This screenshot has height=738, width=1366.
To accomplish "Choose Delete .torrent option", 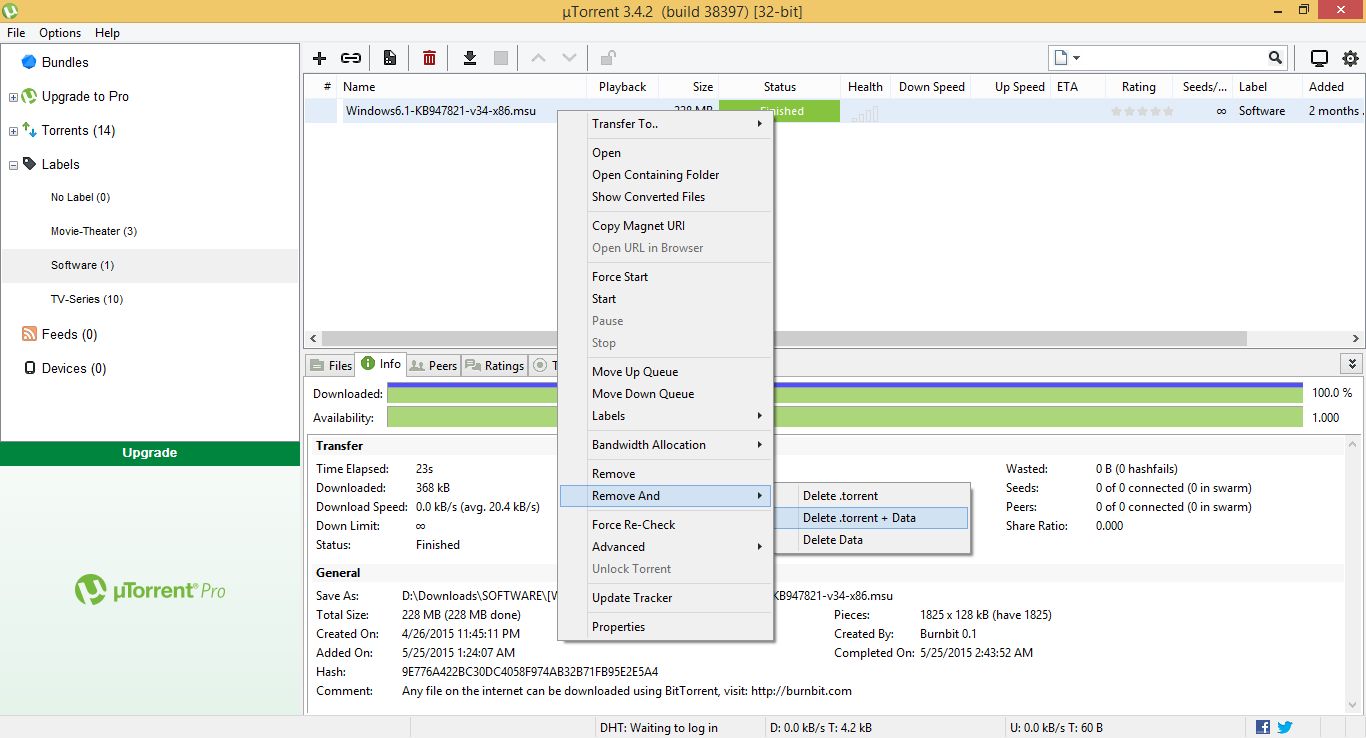I will pyautogui.click(x=871, y=496).
